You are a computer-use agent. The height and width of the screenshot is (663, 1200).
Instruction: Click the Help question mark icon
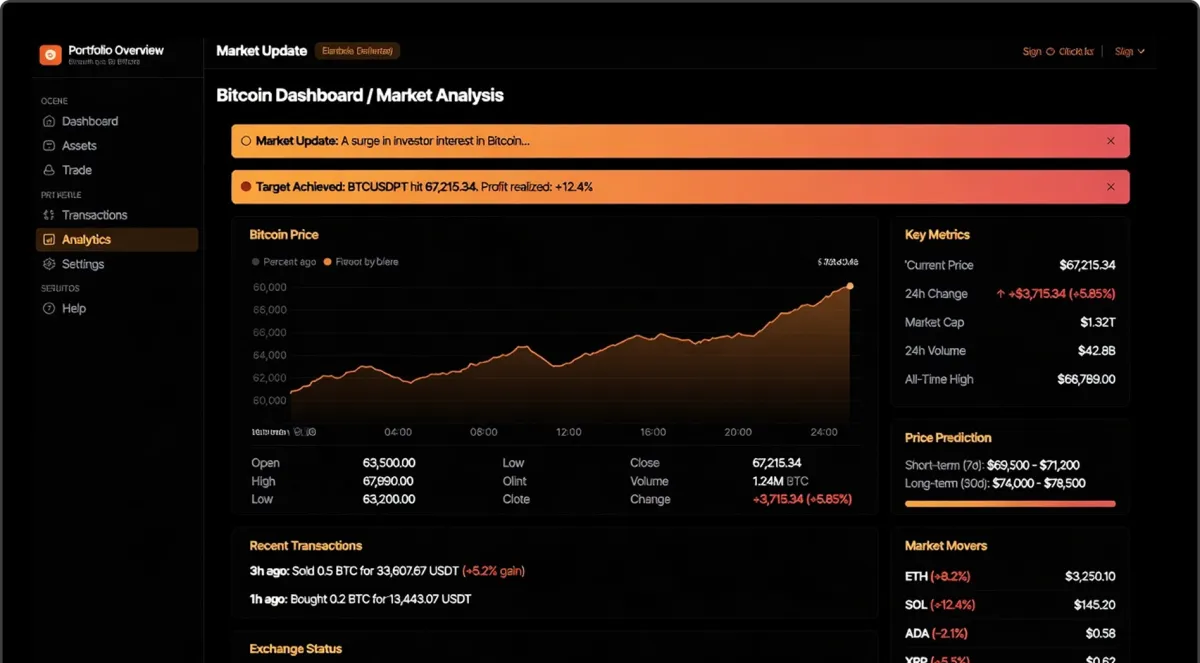point(49,309)
